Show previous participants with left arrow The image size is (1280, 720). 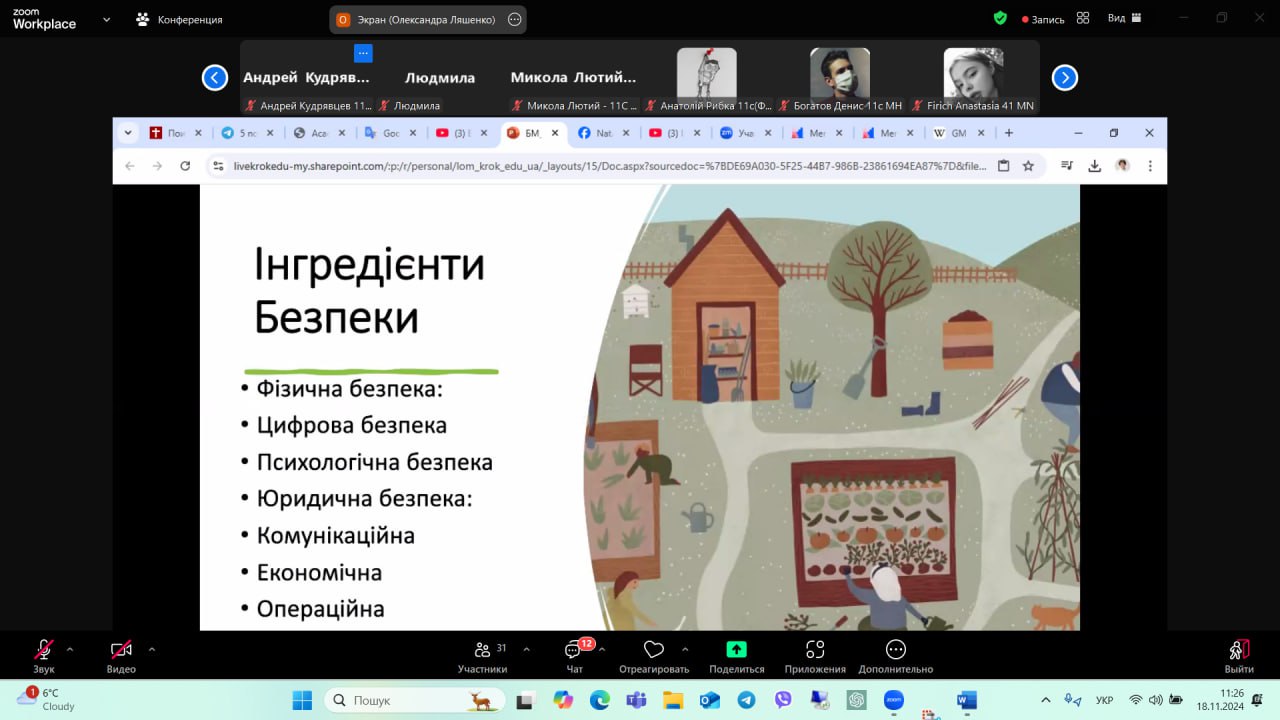coord(215,77)
